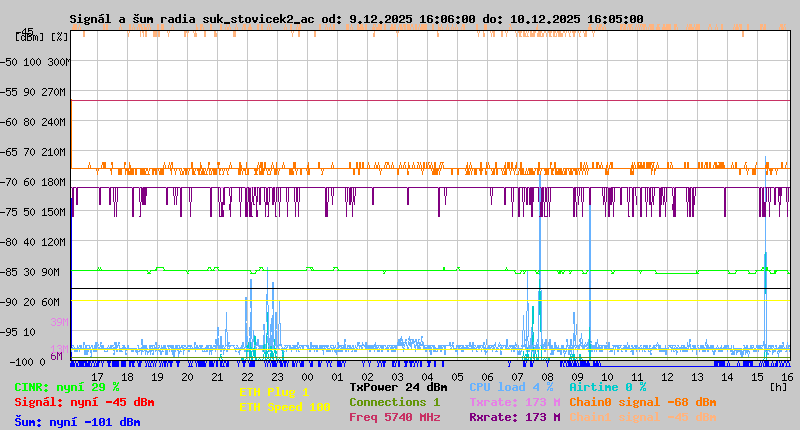Click the '-55 90 270M' y-axis label
The height and width of the screenshot is (430, 800).
(x=34, y=92)
